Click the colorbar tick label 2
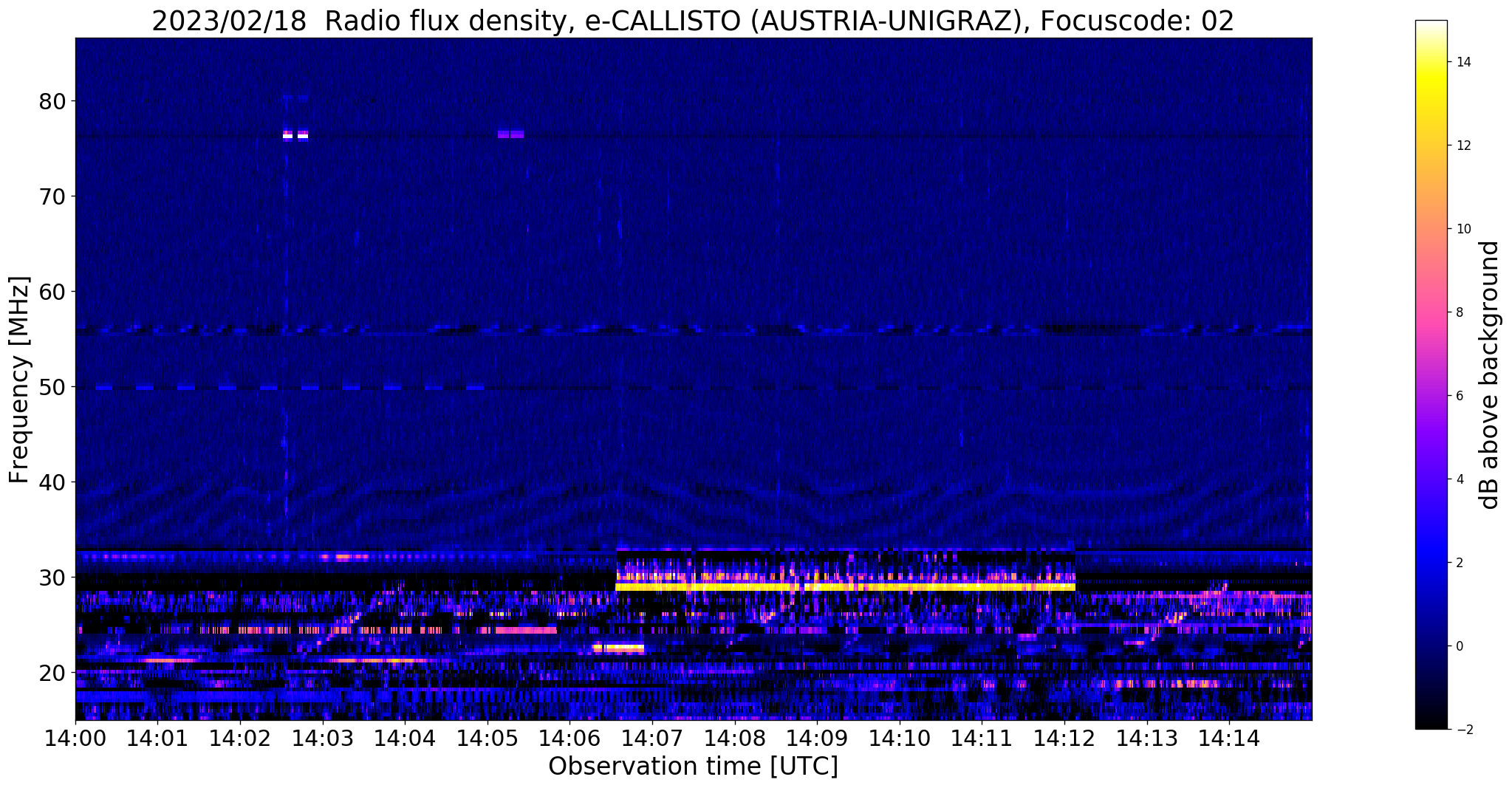The width and height of the screenshot is (1512, 788). coord(1460,563)
